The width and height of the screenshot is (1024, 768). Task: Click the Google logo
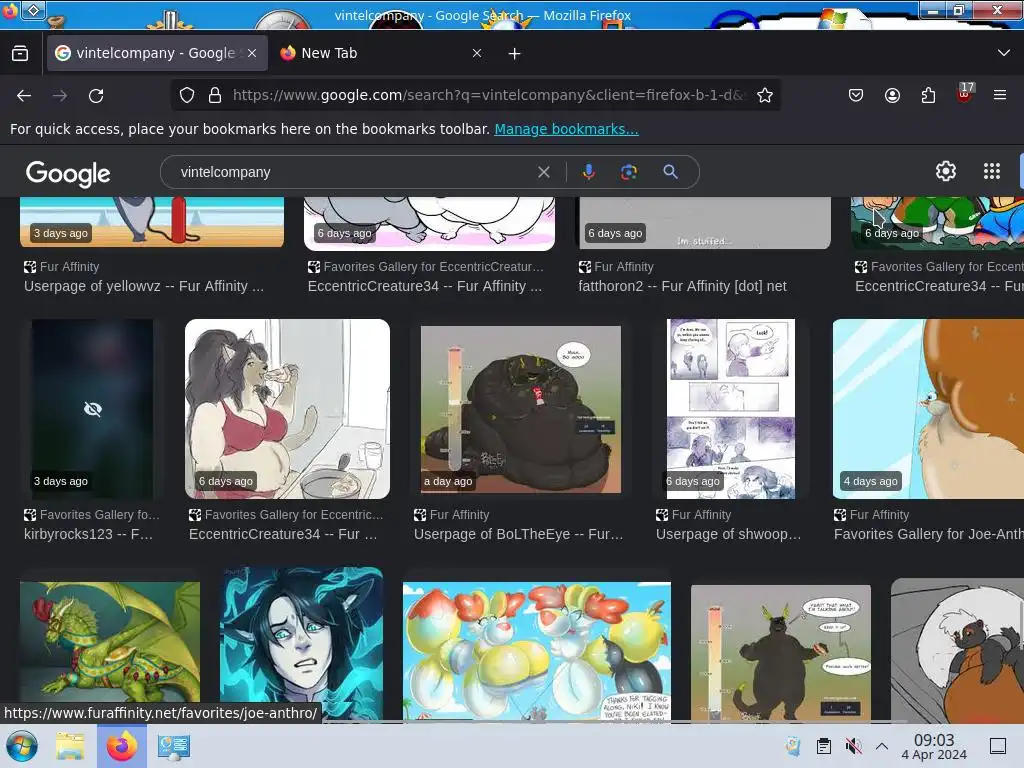point(68,173)
